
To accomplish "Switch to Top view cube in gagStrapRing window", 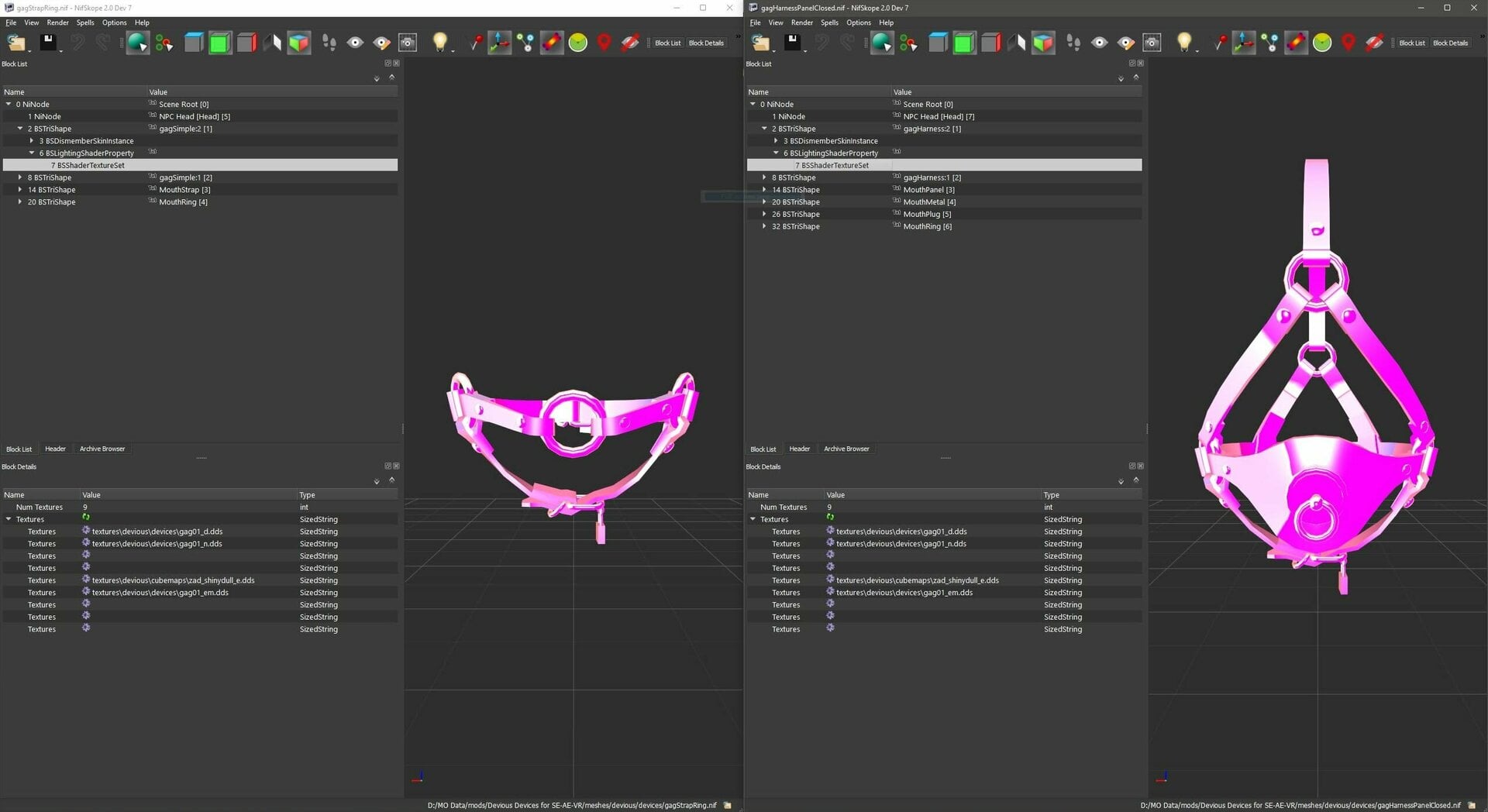I will [193, 43].
